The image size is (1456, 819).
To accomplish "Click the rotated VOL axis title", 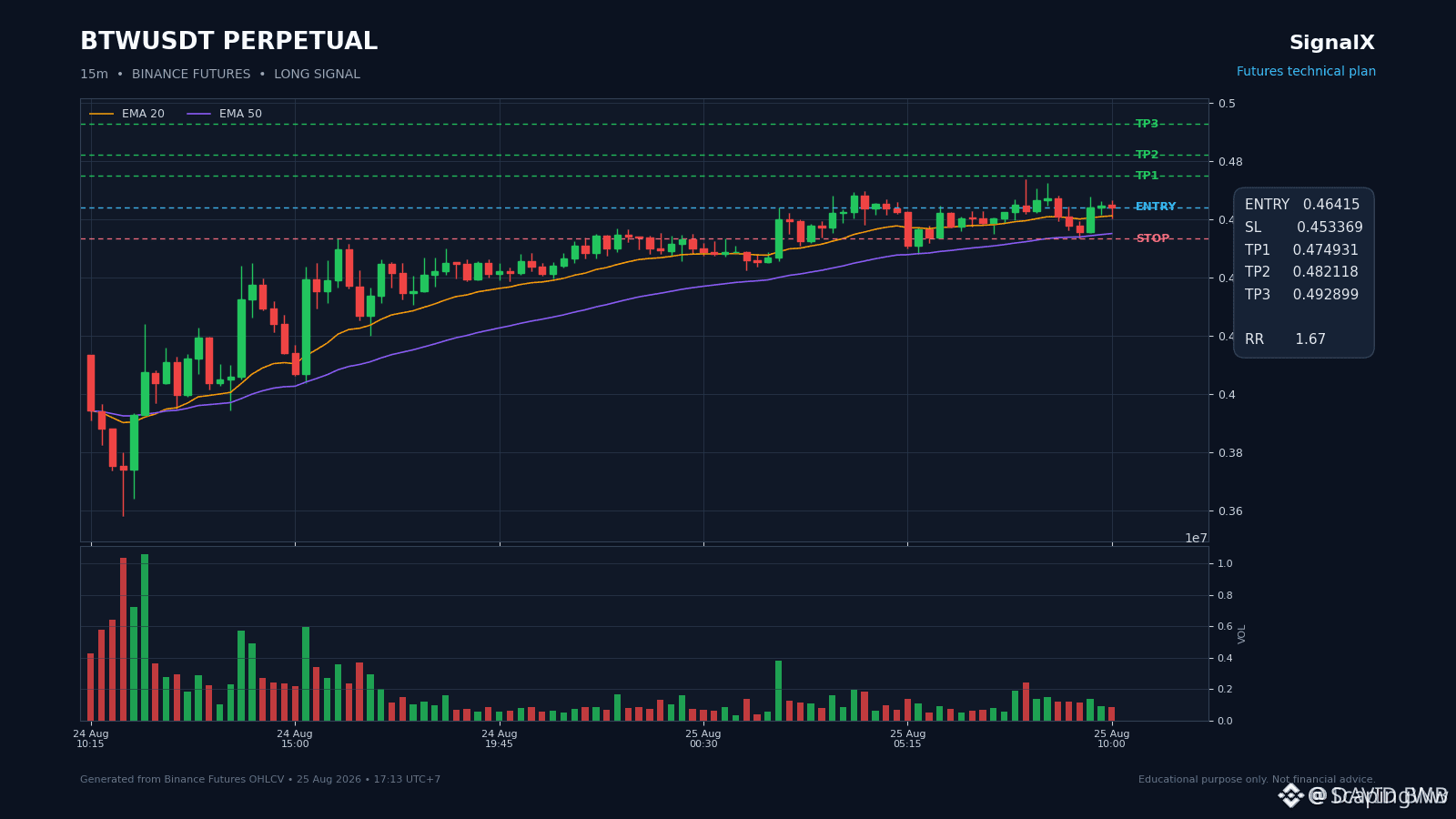I will (x=1242, y=633).
